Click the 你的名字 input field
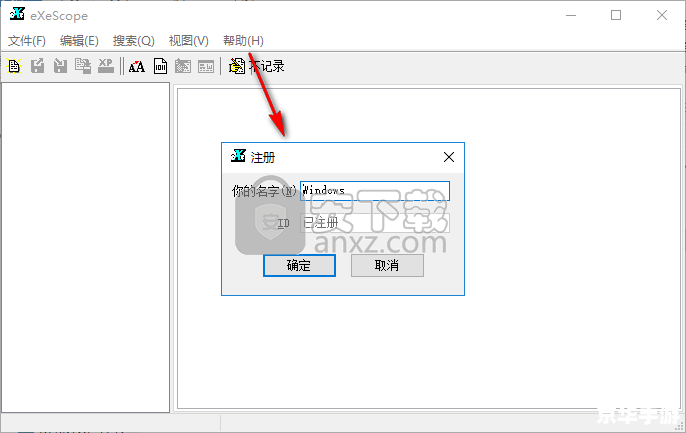The height and width of the screenshot is (433, 686). tap(375, 191)
